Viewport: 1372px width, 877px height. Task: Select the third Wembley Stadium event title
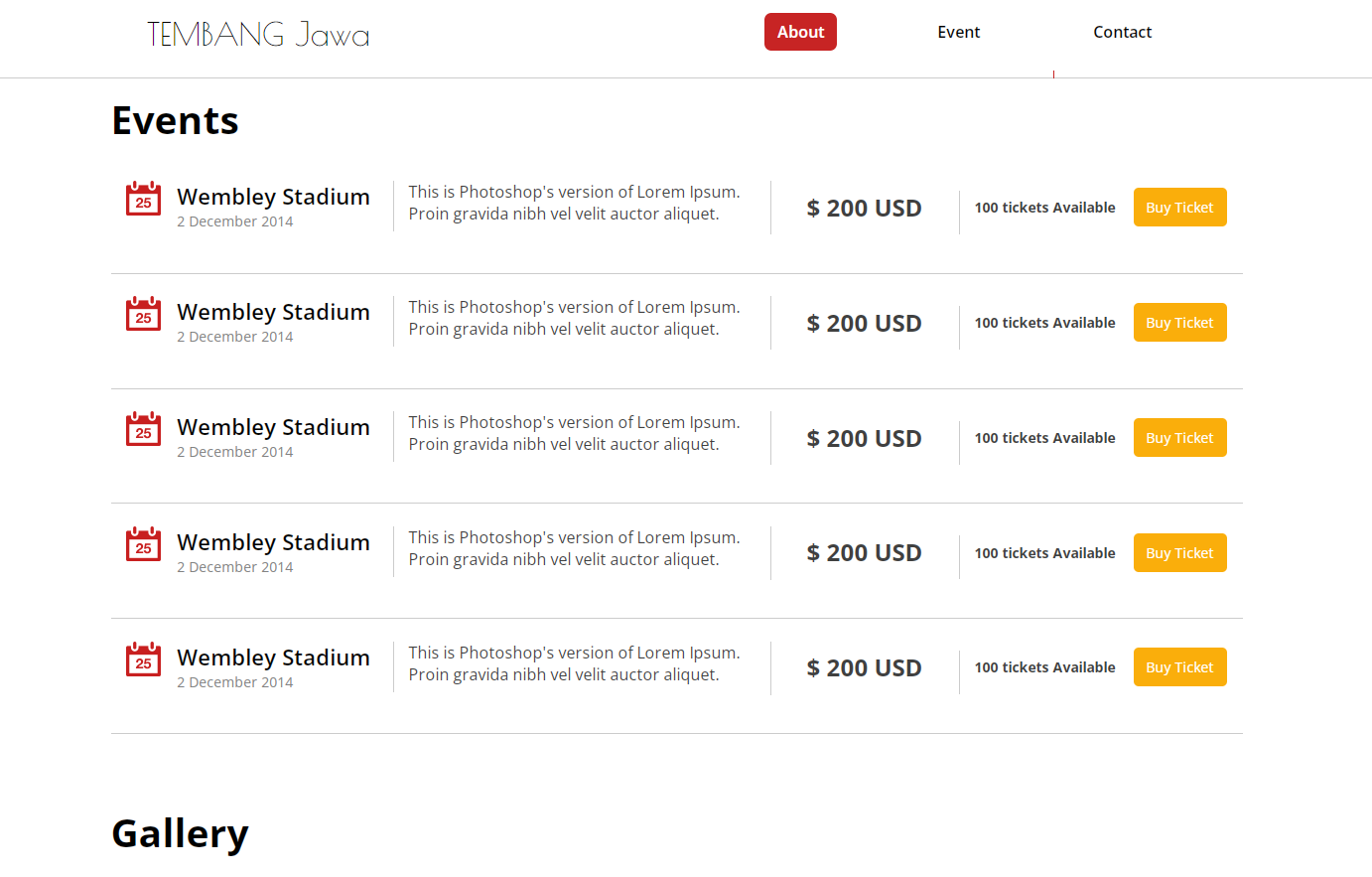[273, 427]
